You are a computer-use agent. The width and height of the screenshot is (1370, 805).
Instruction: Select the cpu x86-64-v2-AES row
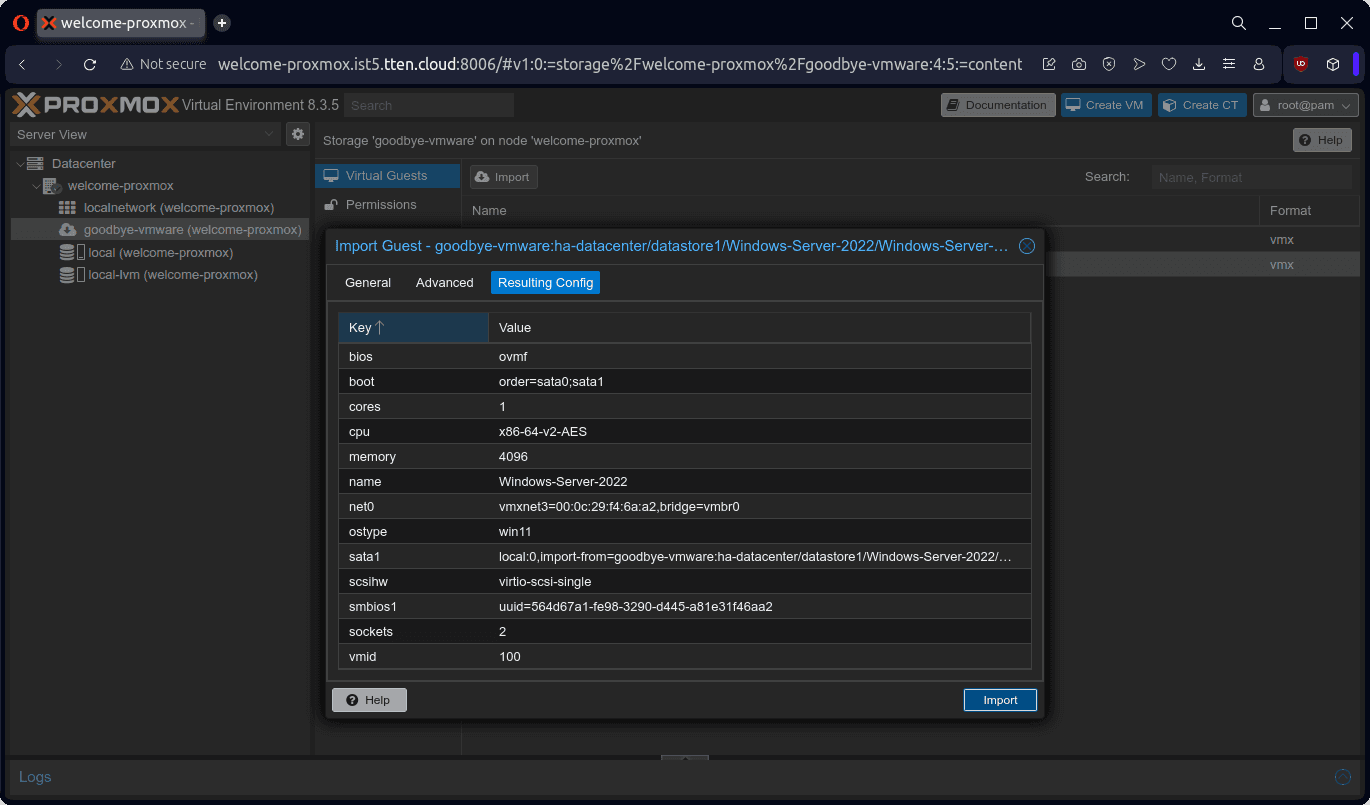coord(685,432)
